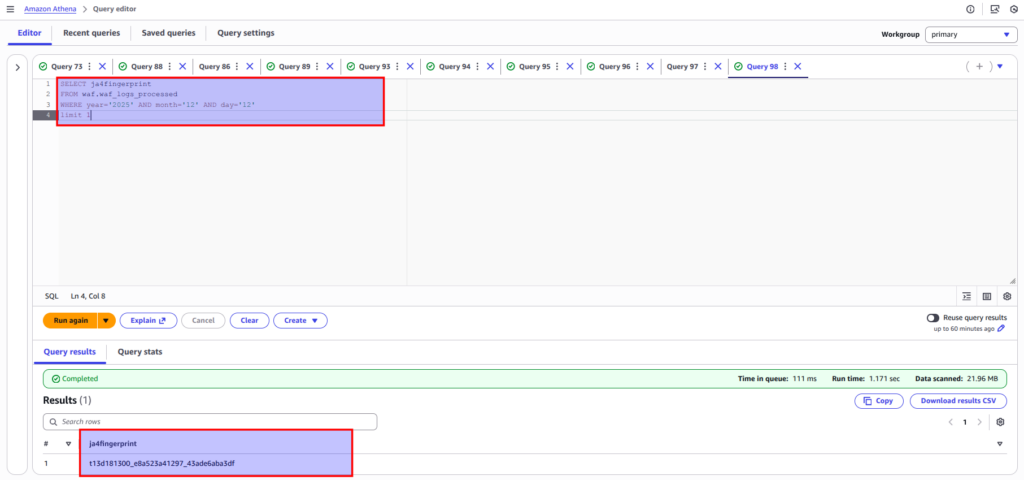This screenshot has height=480, width=1024.
Task: Switch to the Recent queries tab
Action: (x=91, y=33)
